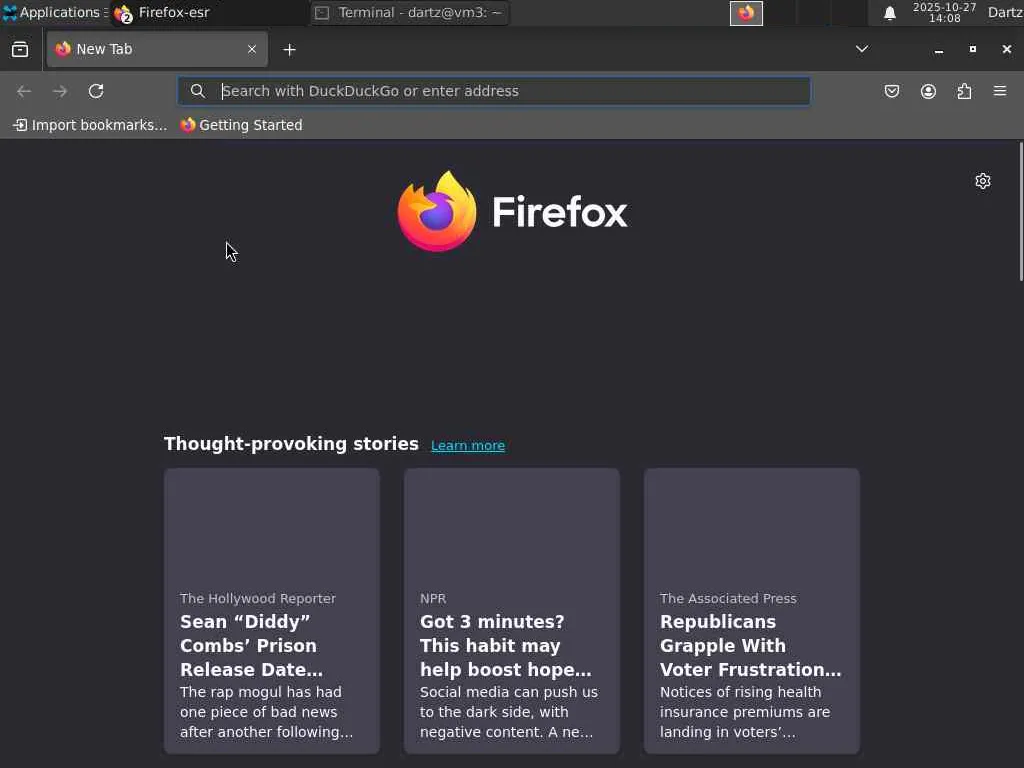Open the Getting Started bookmark
Screen dimensions: 1024x768
pyautogui.click(x=242, y=125)
